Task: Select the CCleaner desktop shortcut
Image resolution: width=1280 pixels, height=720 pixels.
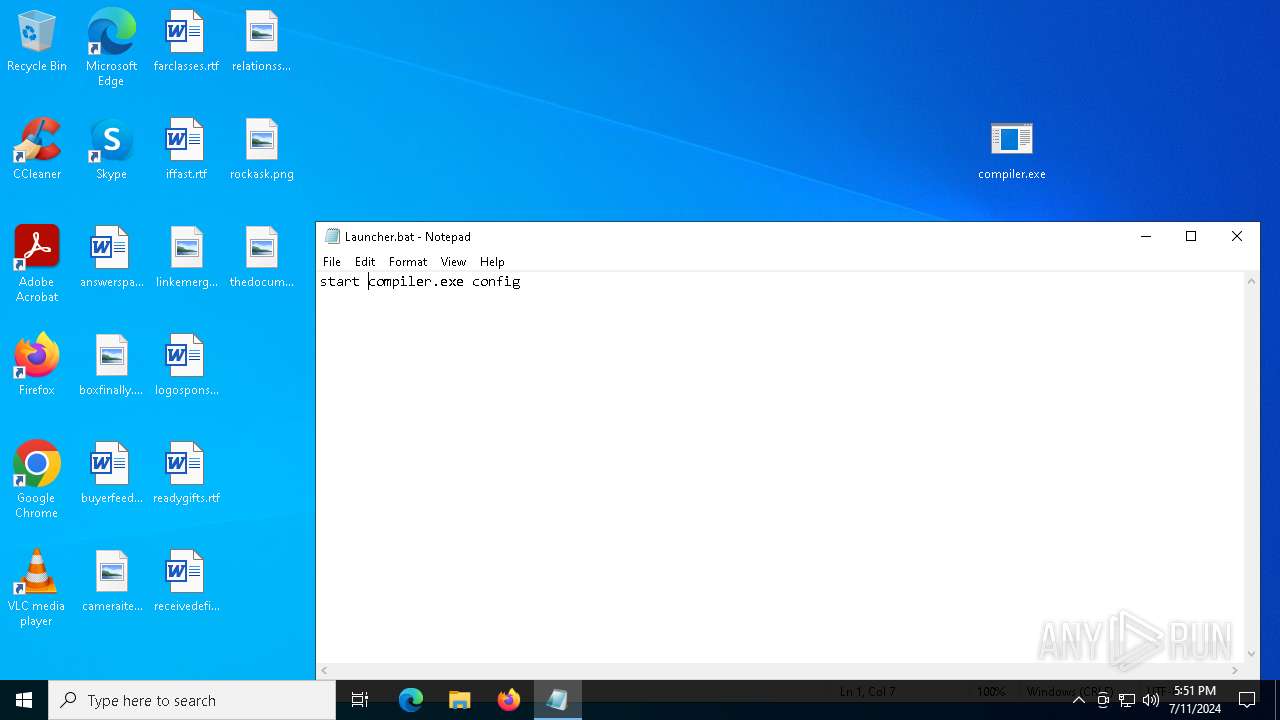Action: point(37,150)
